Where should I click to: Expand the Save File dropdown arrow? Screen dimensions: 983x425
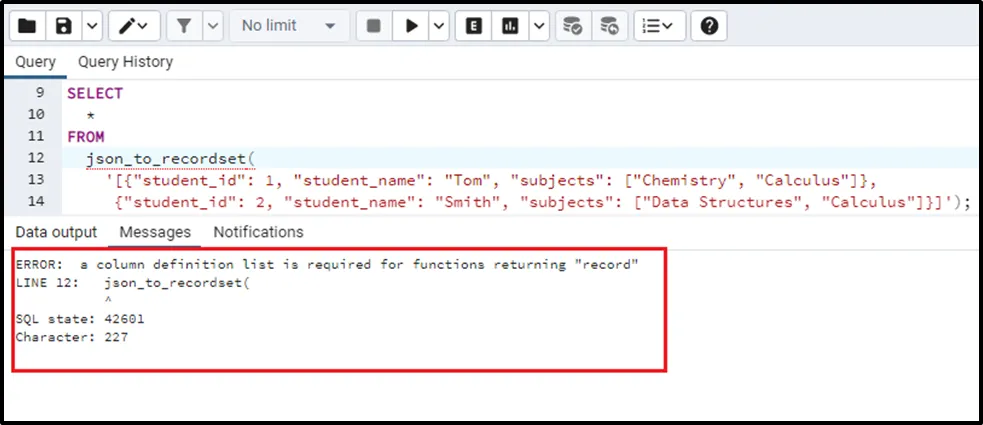[x=91, y=26]
